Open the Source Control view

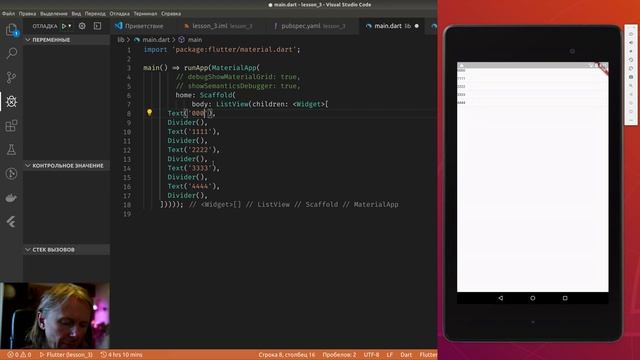tap(11, 77)
